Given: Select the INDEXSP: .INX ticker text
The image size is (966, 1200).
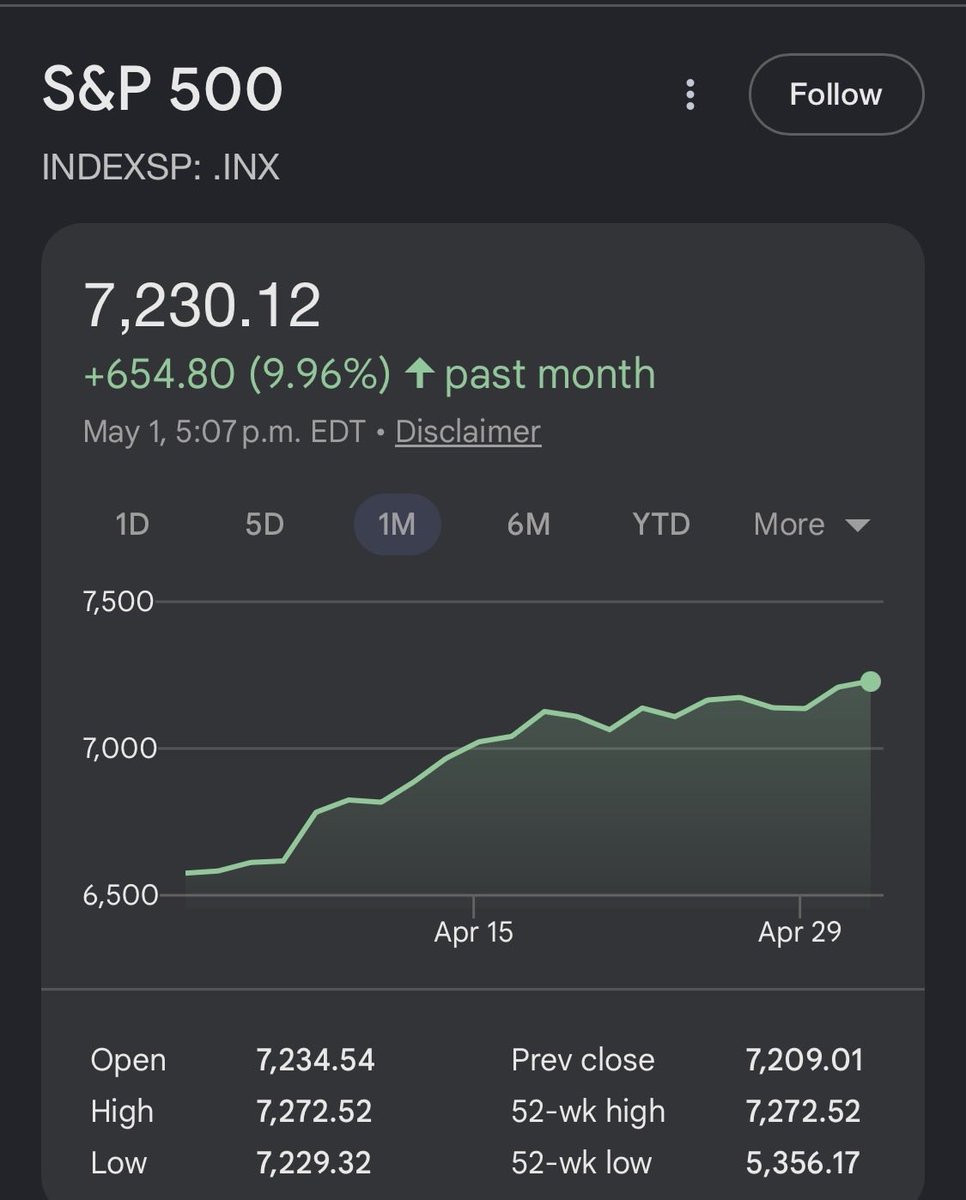Looking at the screenshot, I should point(160,166).
